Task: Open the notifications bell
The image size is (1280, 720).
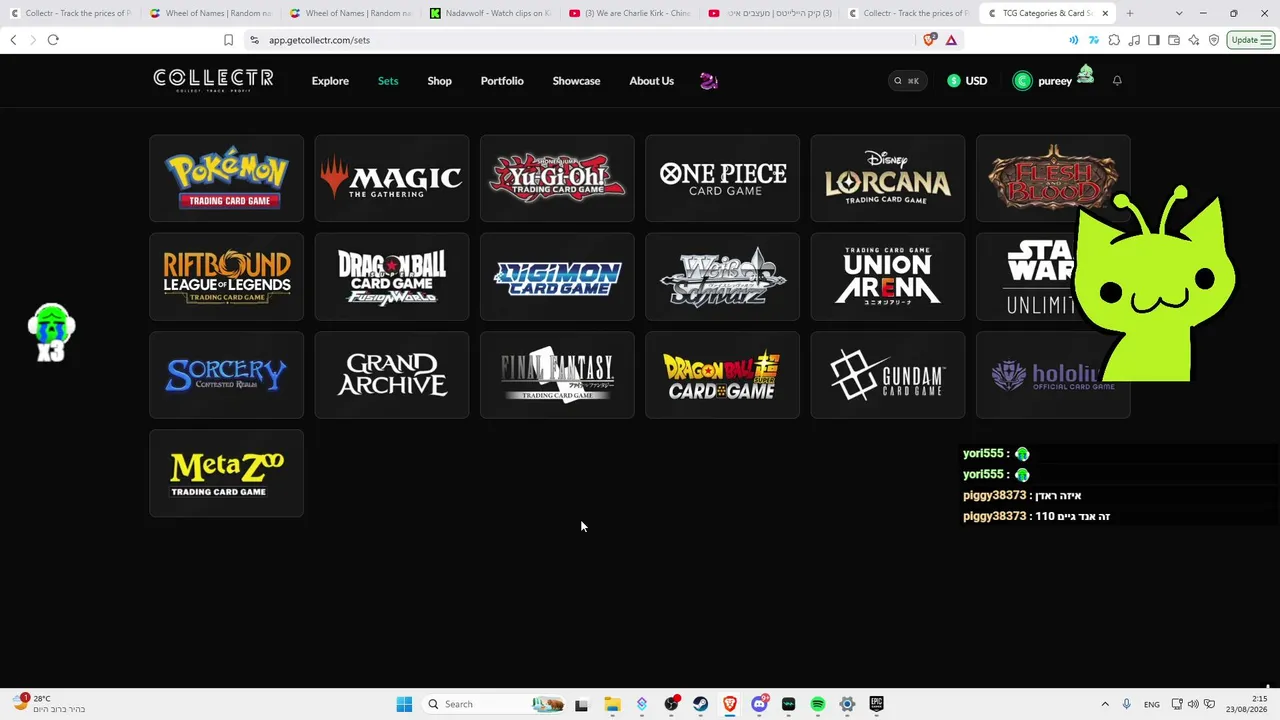Action: click(x=1117, y=81)
